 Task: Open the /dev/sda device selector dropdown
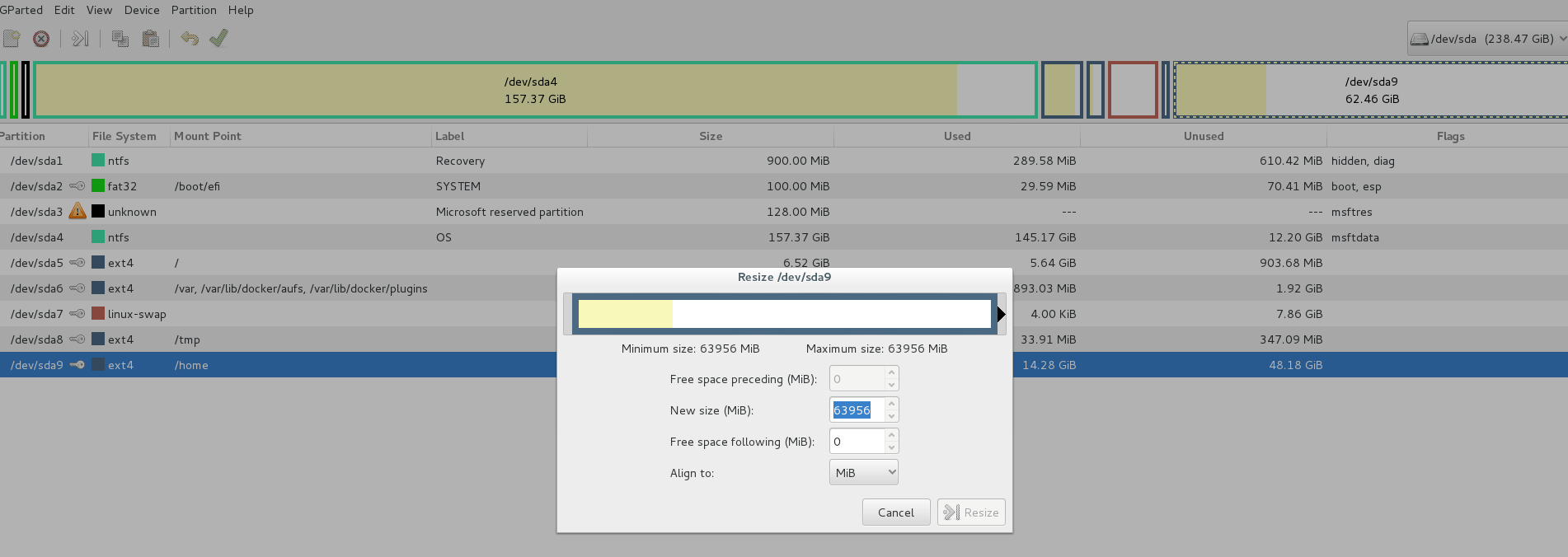coord(1487,39)
